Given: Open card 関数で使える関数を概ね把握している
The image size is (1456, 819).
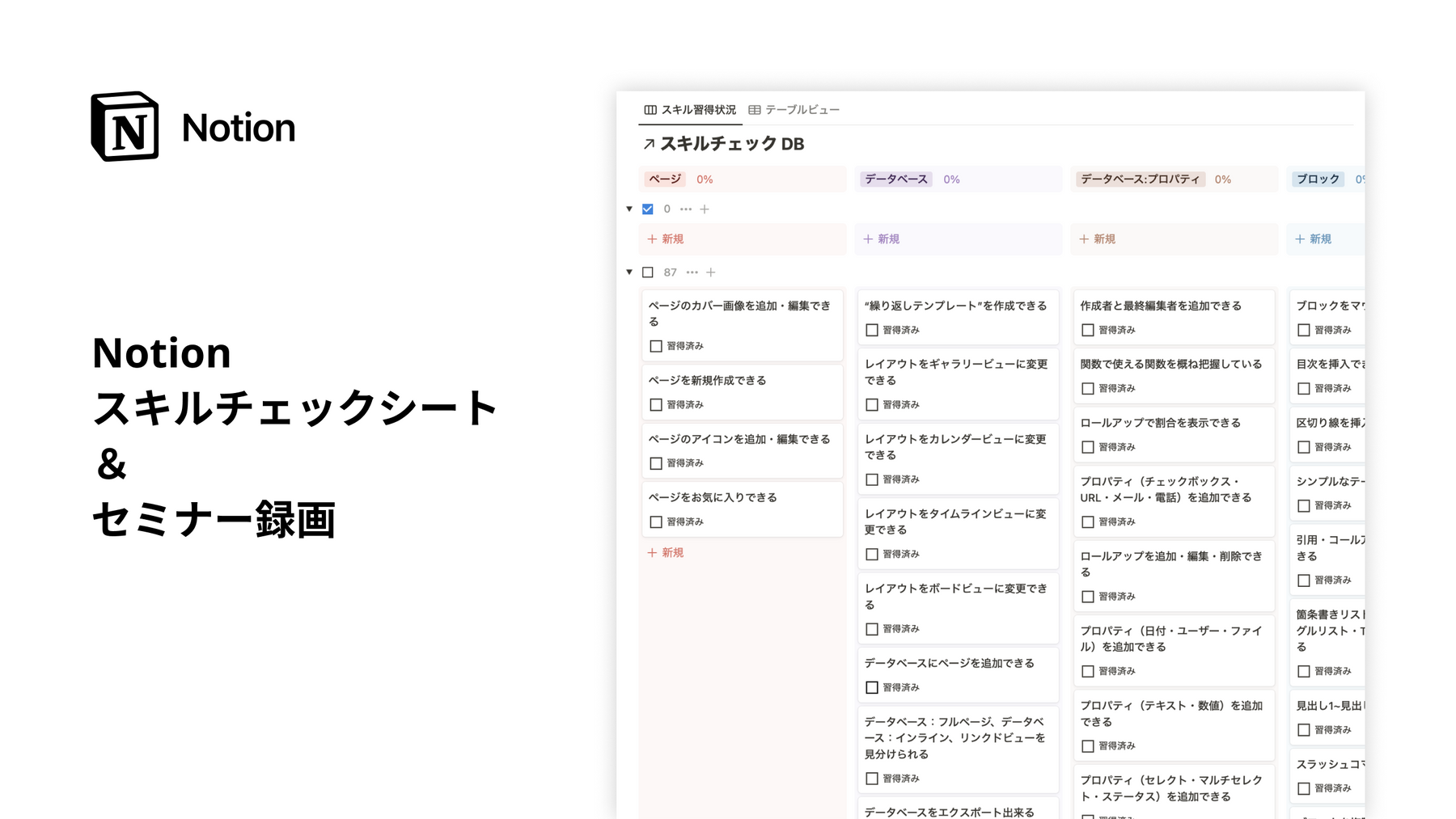Looking at the screenshot, I should (1174, 375).
